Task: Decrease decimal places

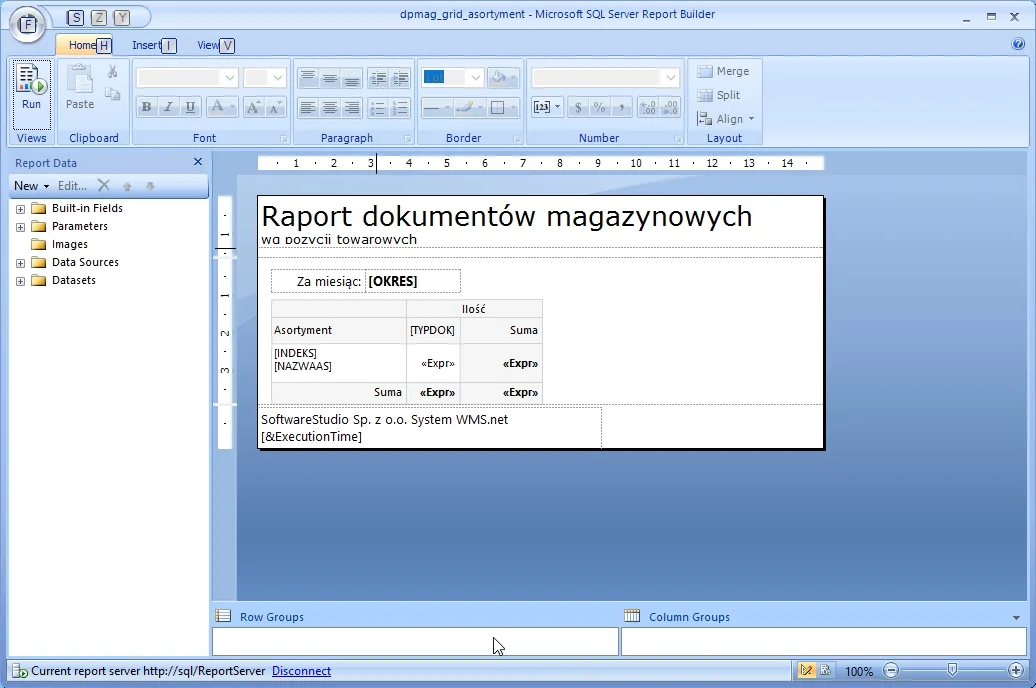Action: click(670, 107)
